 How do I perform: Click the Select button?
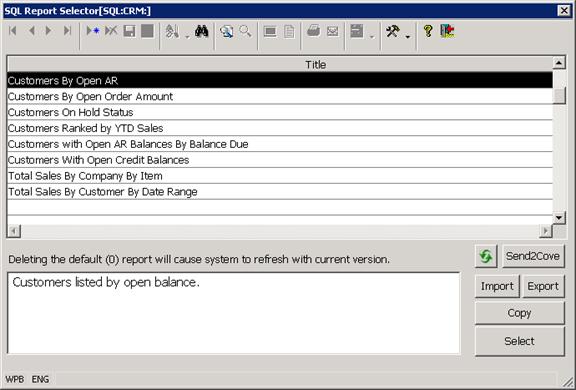tap(519, 341)
